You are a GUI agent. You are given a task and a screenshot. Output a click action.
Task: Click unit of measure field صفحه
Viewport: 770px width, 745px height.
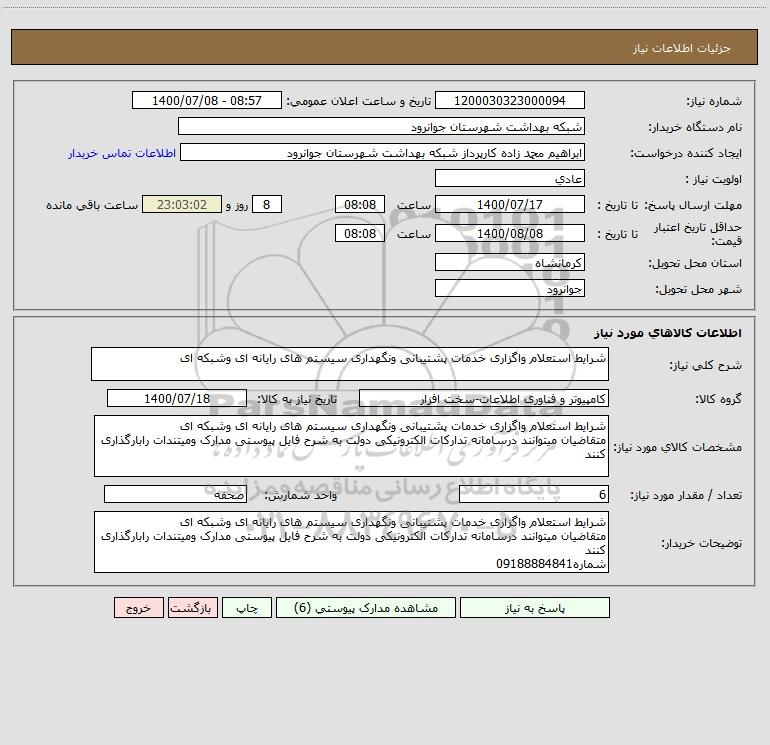pyautogui.click(x=175, y=494)
